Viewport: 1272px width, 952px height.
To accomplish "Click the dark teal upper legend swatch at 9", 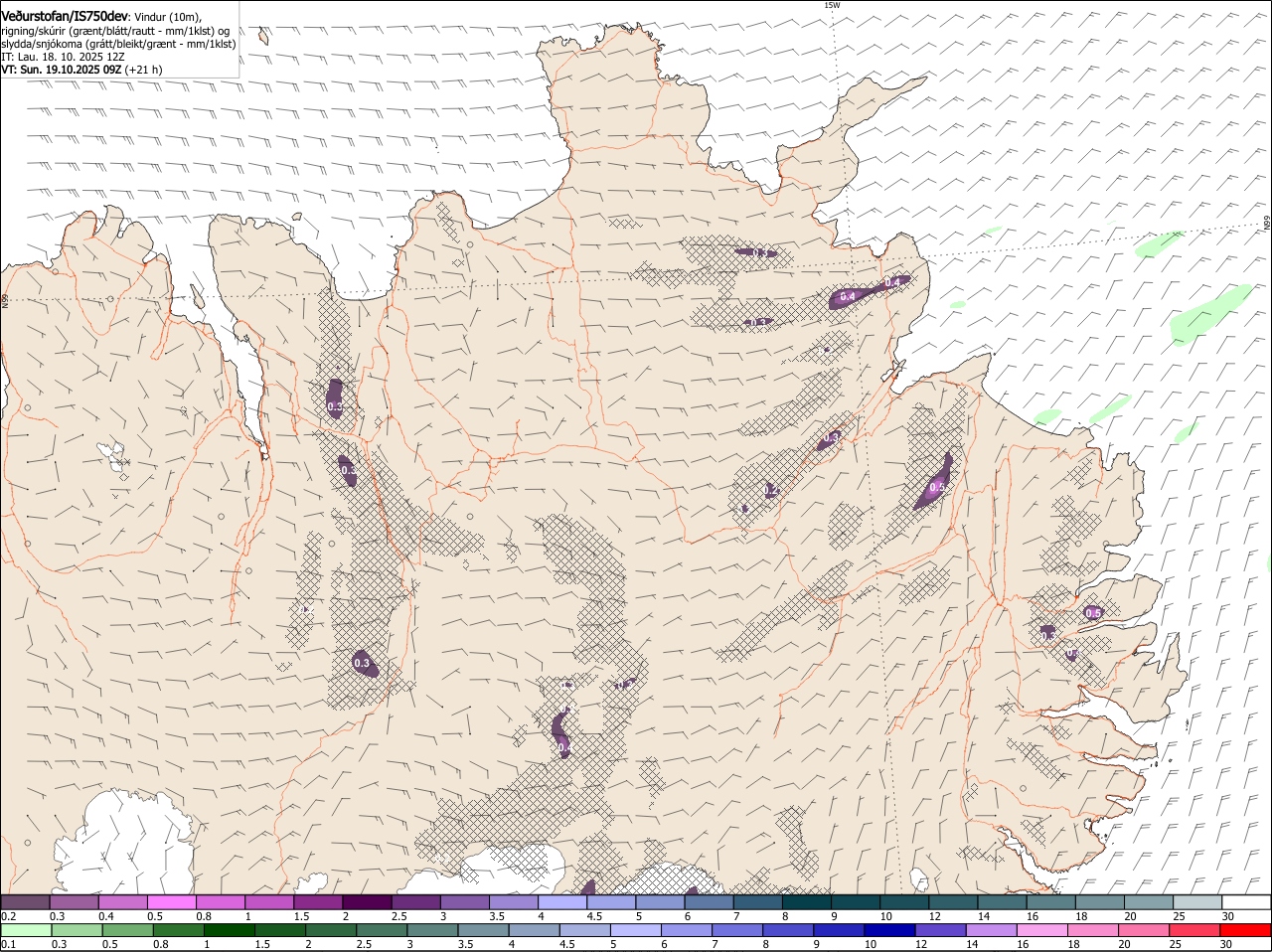I will [855, 902].
